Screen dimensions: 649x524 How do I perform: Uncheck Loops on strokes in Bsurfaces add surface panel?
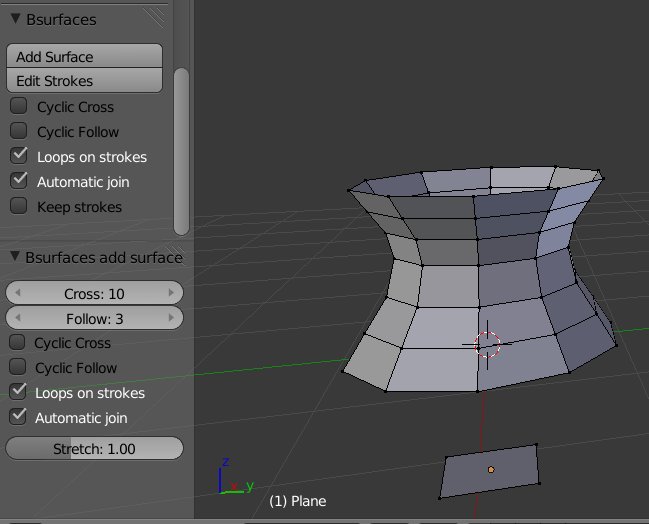click(17, 392)
